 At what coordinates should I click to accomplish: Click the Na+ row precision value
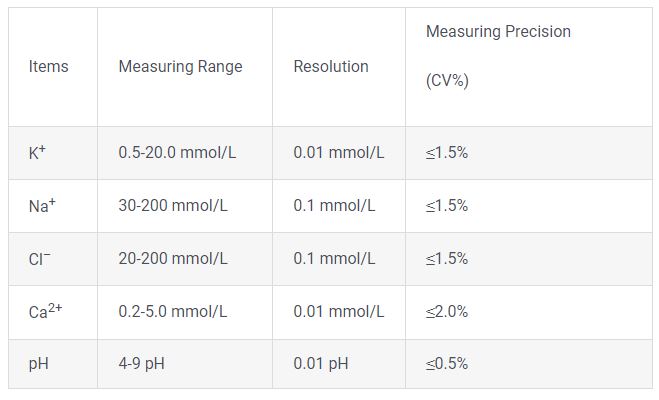447,206
